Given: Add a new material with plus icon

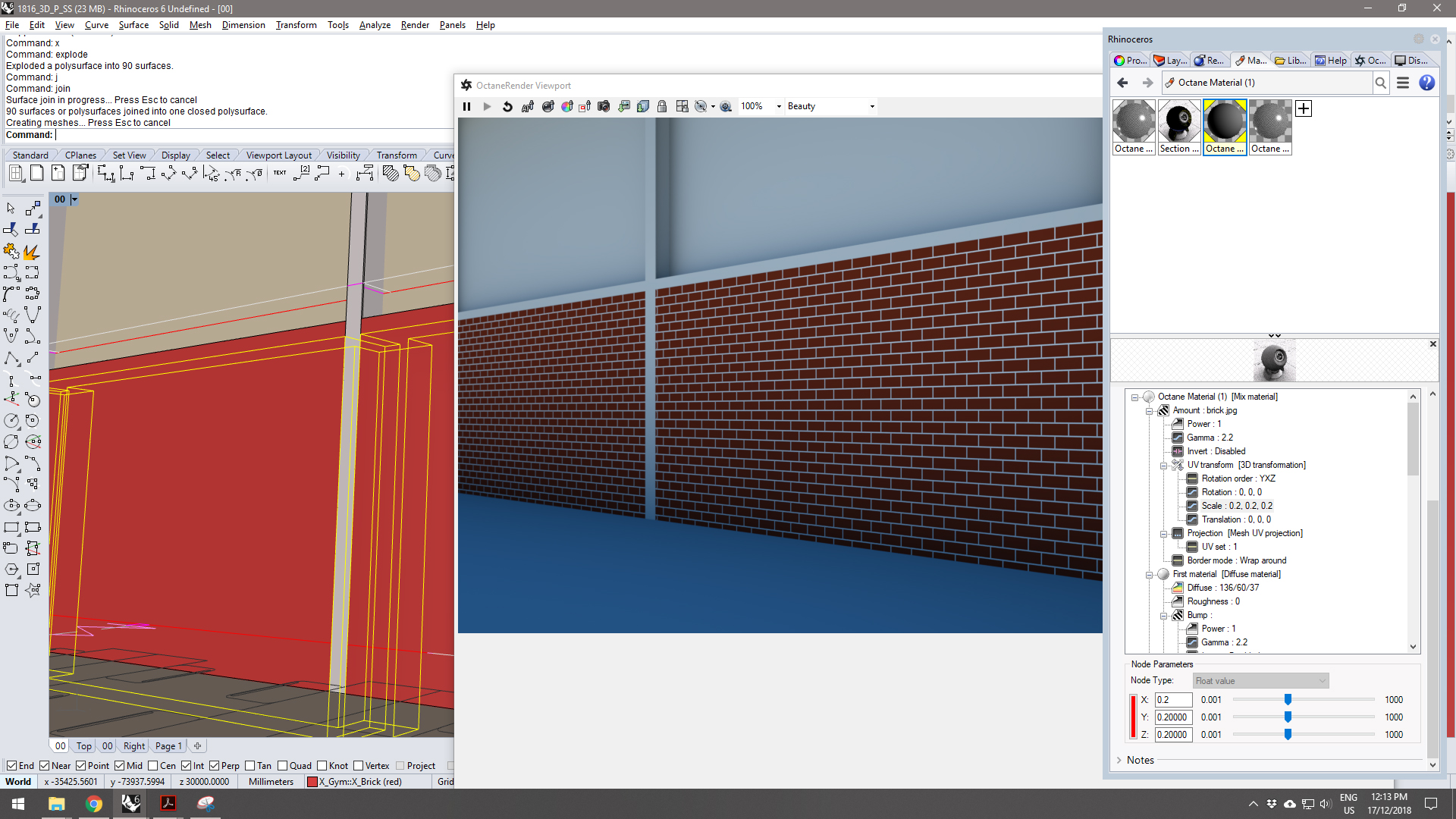Looking at the screenshot, I should 1303,108.
